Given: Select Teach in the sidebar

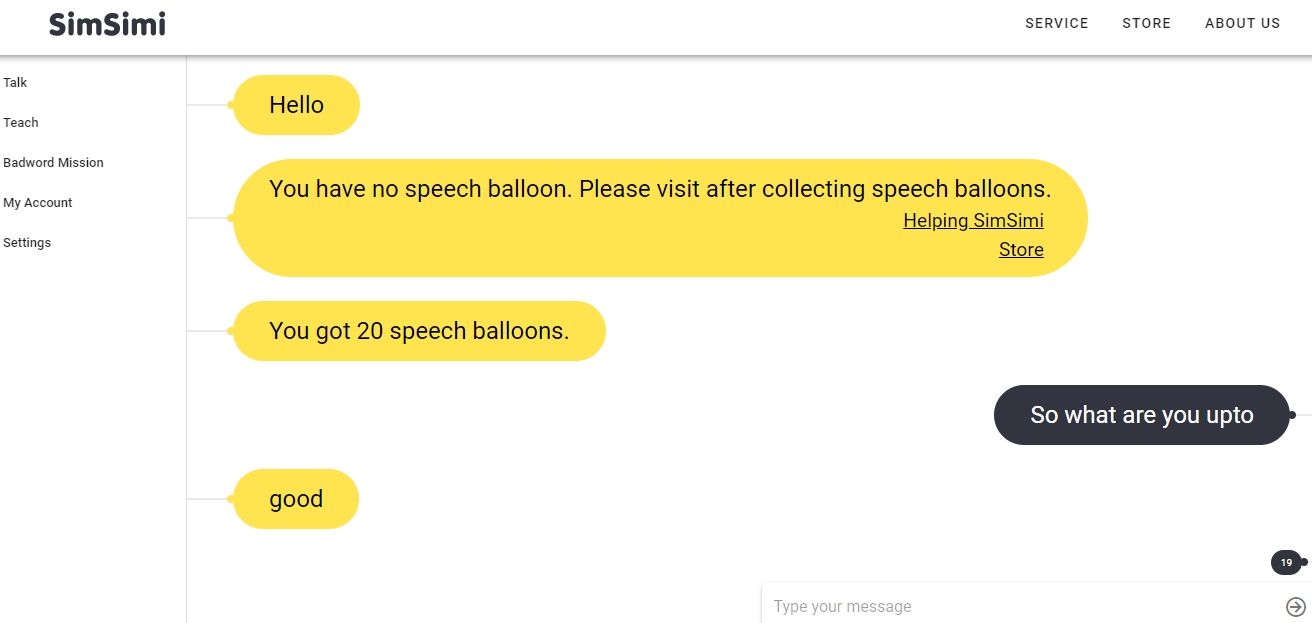Looking at the screenshot, I should point(21,122).
